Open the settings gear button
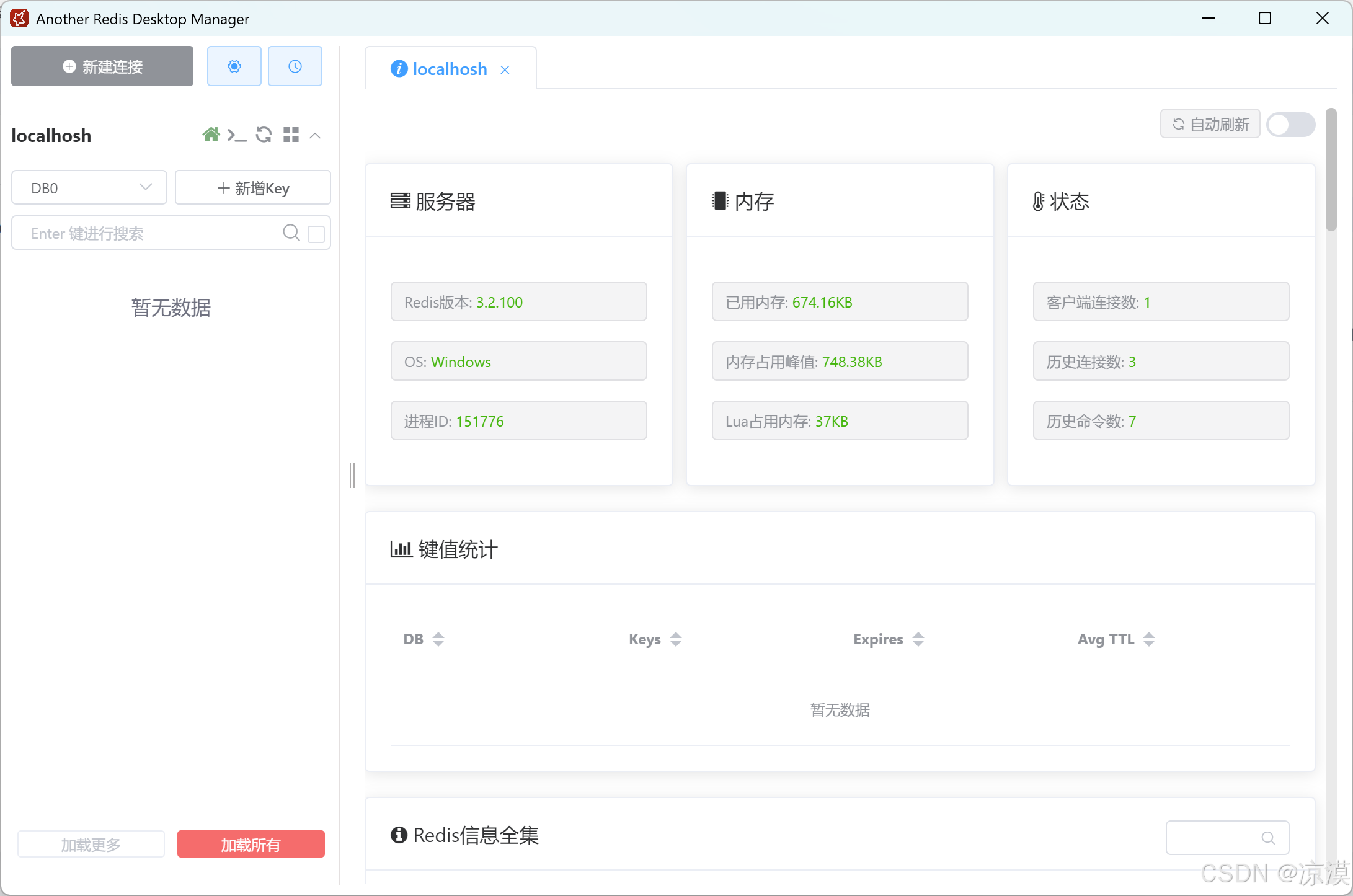The width and height of the screenshot is (1353, 896). [234, 66]
